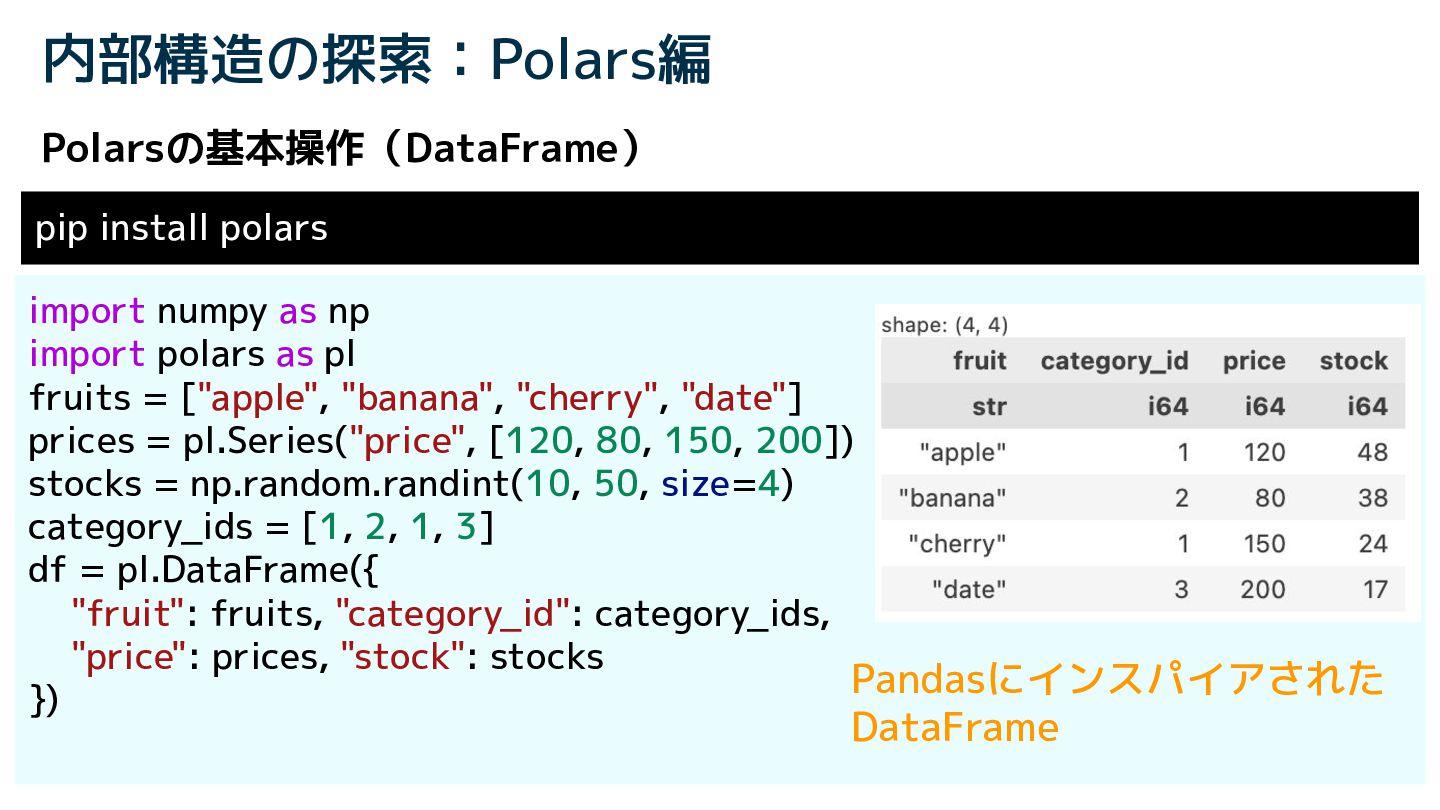The image size is (1440, 810).
Task: Click the orange "Pandasにインスパイアされた" caption
Action: pyautogui.click(x=1117, y=680)
